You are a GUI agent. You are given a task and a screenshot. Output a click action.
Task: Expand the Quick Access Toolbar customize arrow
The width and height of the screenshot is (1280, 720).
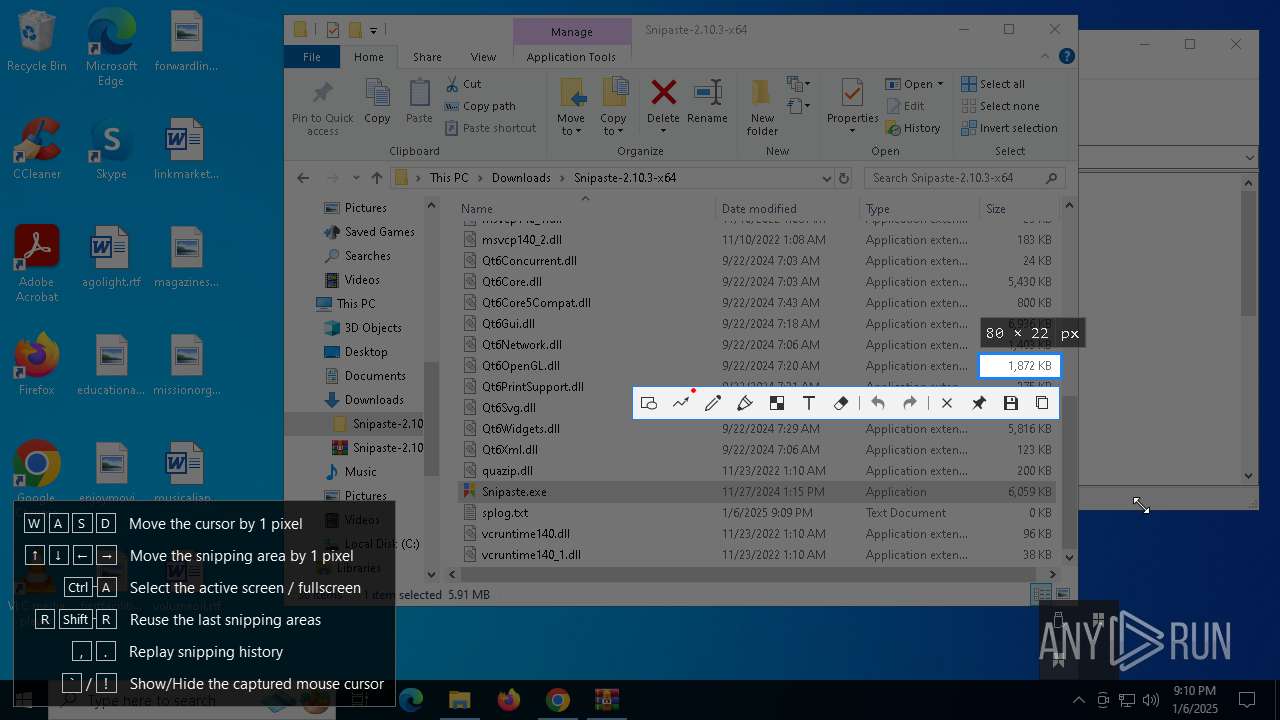tap(374, 30)
